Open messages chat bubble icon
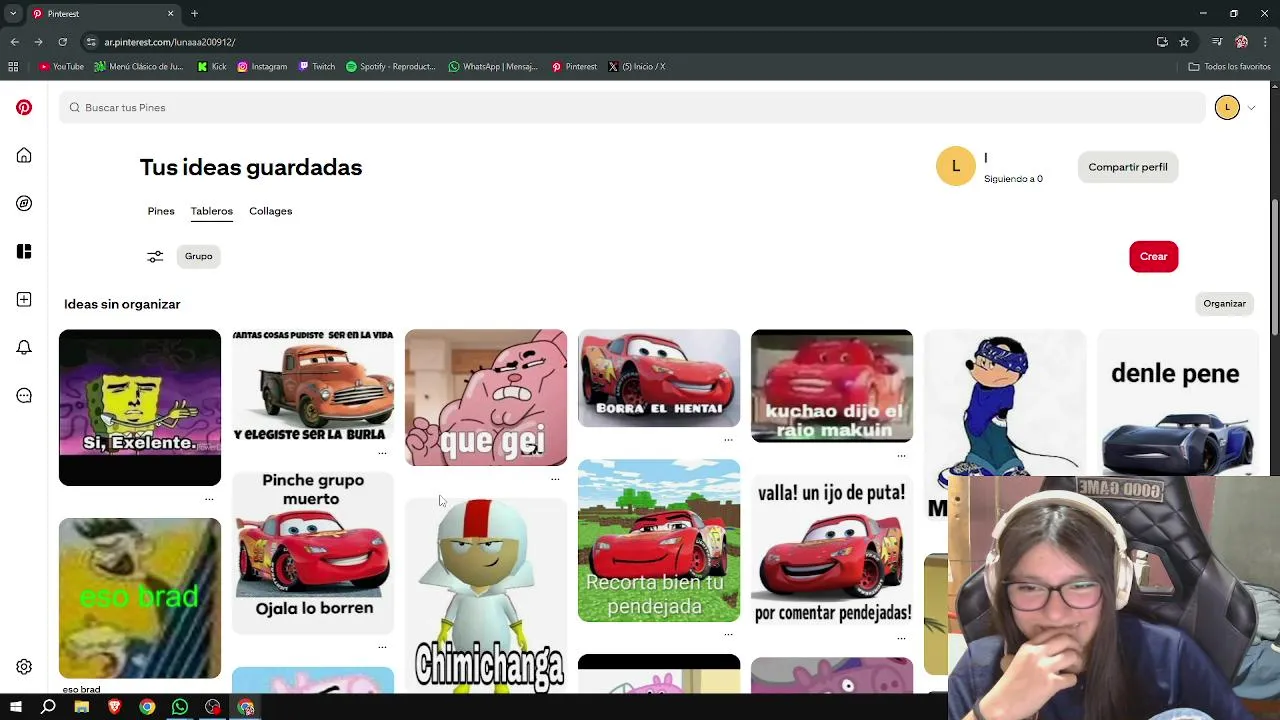1280x720 pixels. (24, 395)
